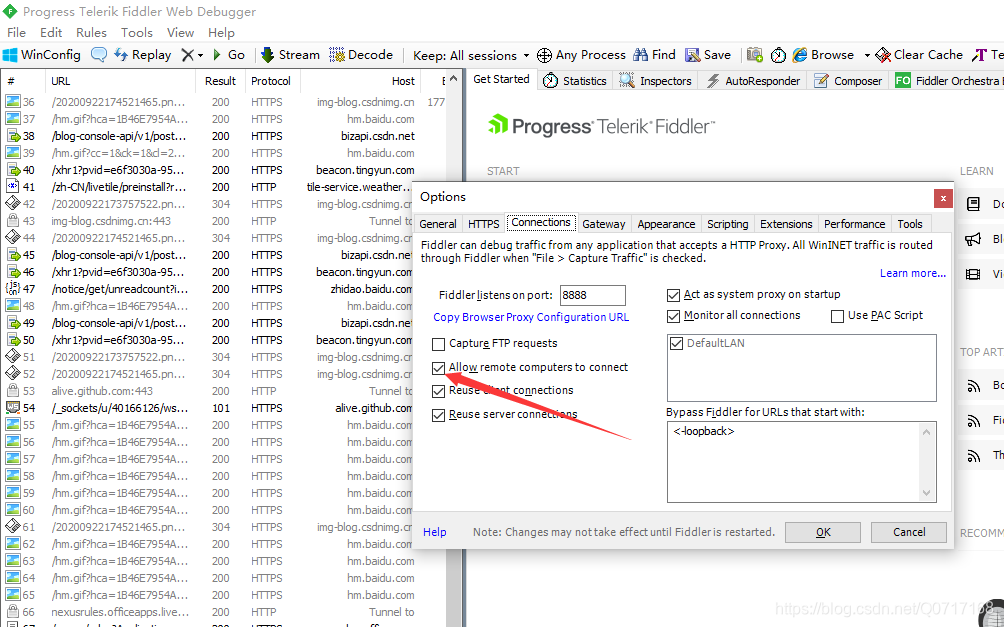This screenshot has width=1004, height=627.
Task: Toggle Reuse server connections checkbox
Action: 439,415
